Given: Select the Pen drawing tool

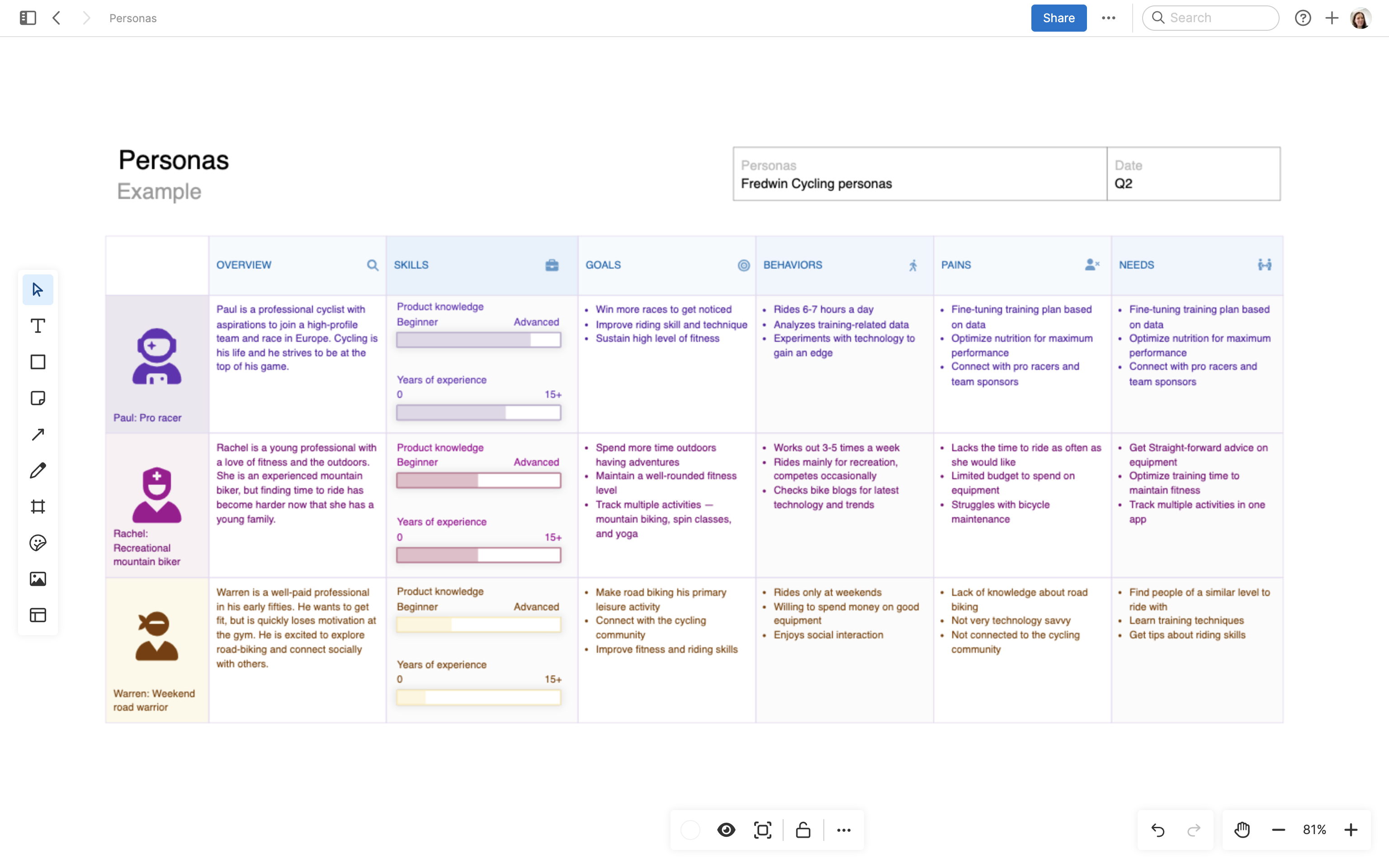Looking at the screenshot, I should (38, 471).
